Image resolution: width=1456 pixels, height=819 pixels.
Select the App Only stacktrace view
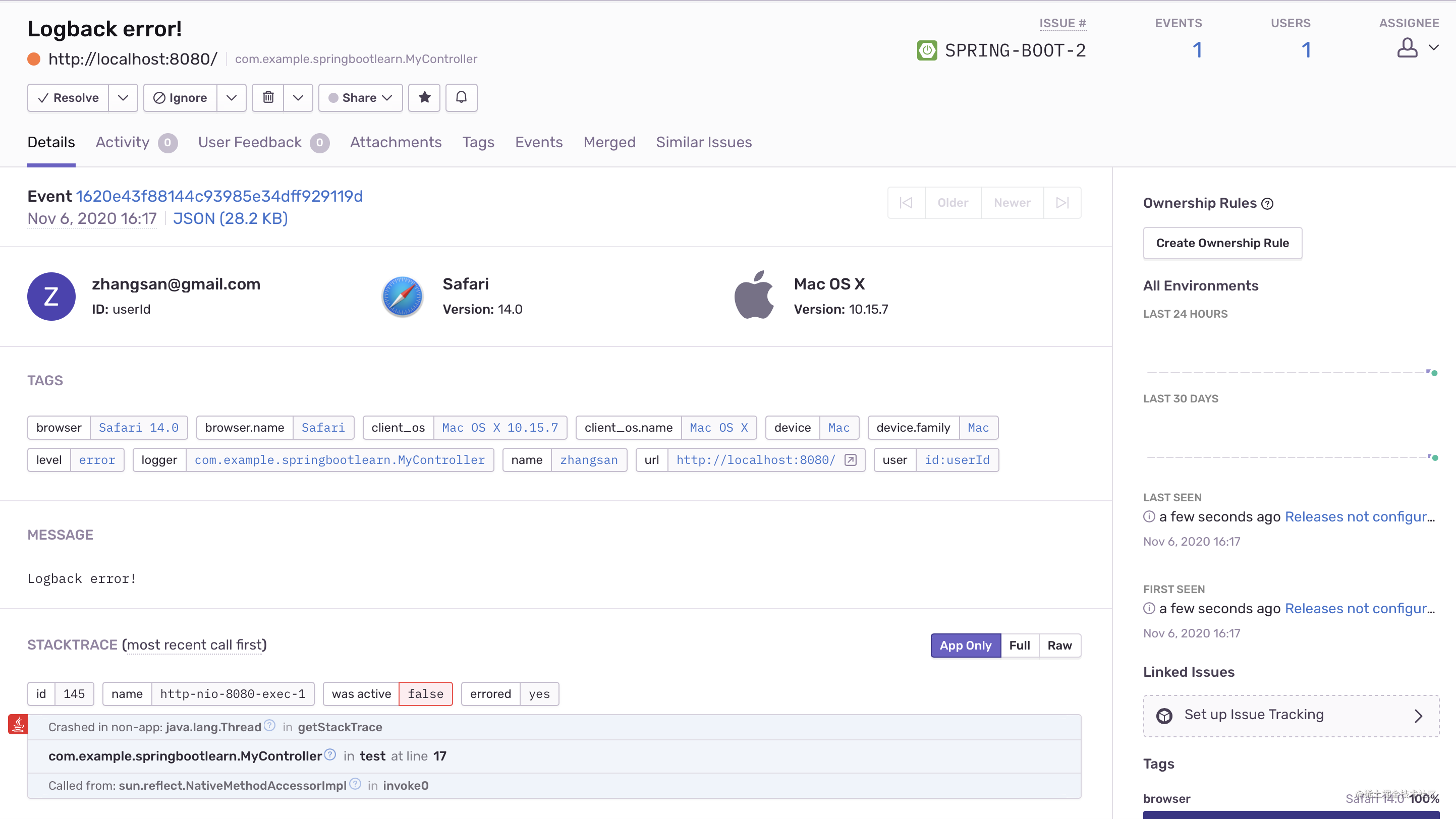click(x=966, y=645)
